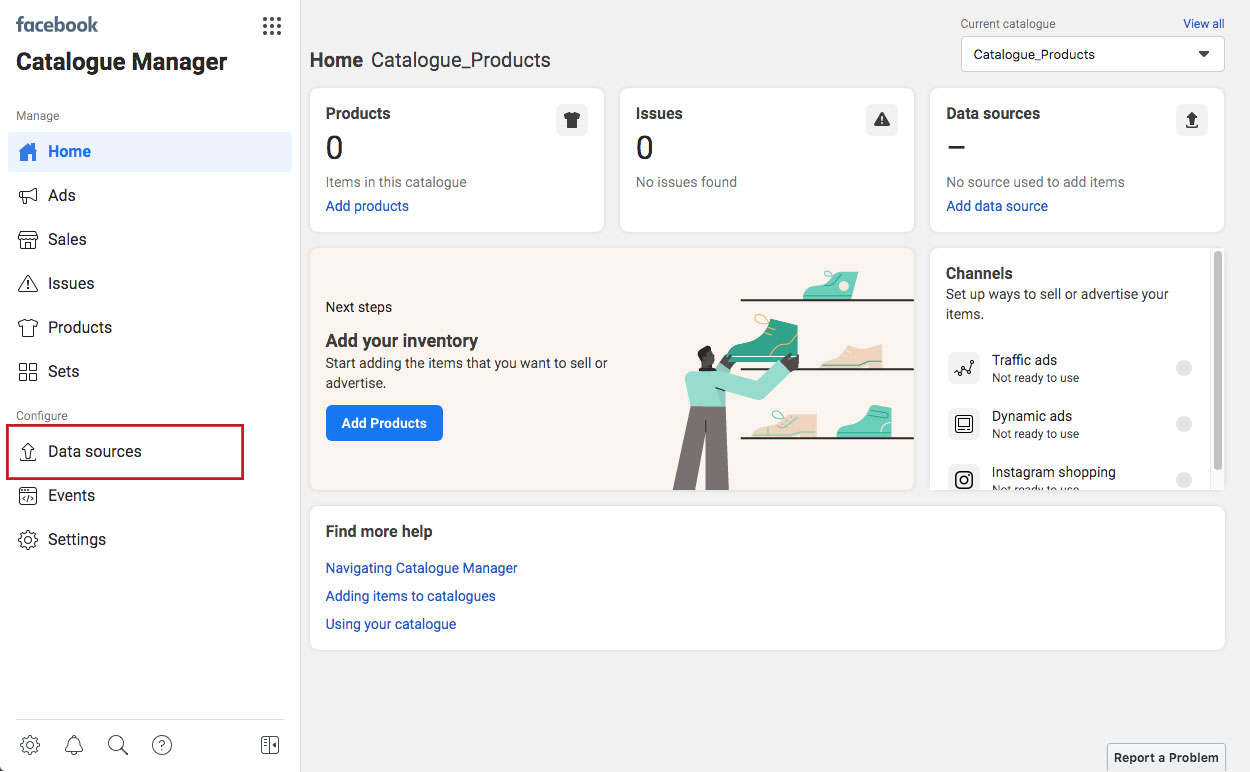Go to Home in the sidebar
Viewport: 1250px width, 772px height.
tap(150, 152)
